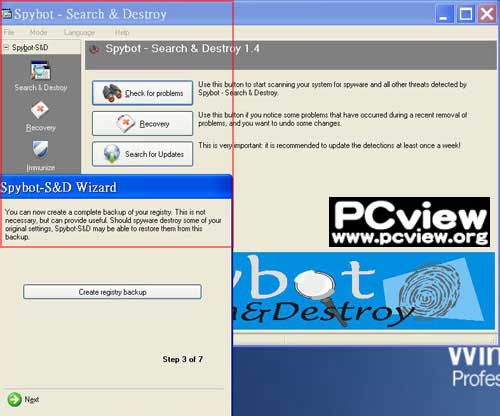Viewport: 500px width, 416px height.
Task: Click the Spybot fingerprint banner image
Action: click(x=363, y=291)
